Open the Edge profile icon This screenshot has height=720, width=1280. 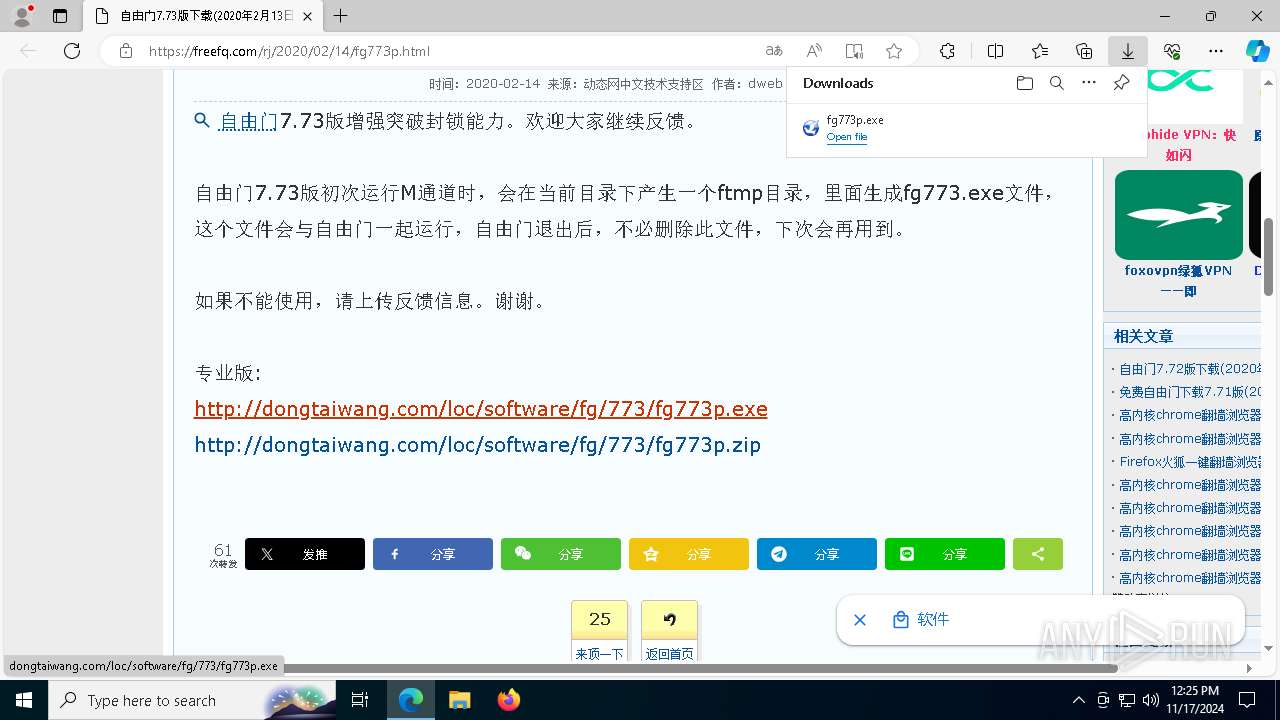point(22,16)
